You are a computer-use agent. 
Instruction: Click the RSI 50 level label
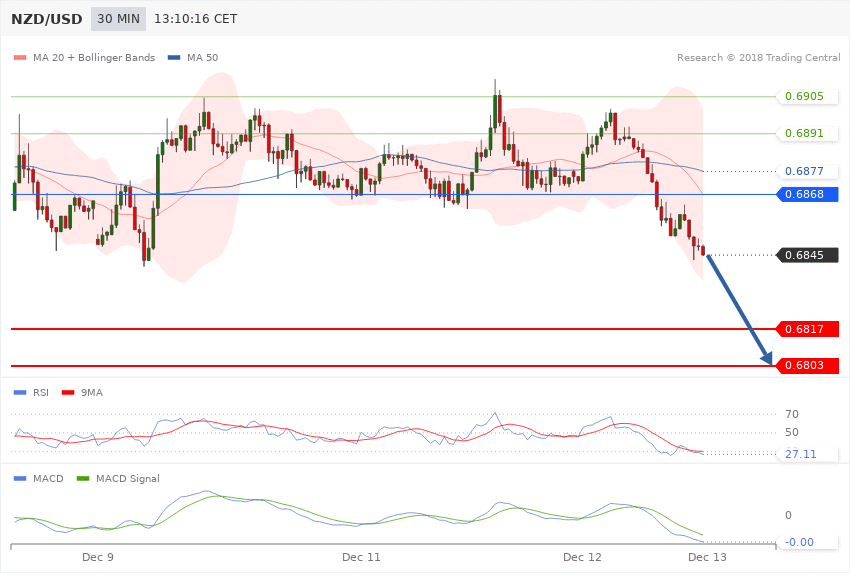792,432
